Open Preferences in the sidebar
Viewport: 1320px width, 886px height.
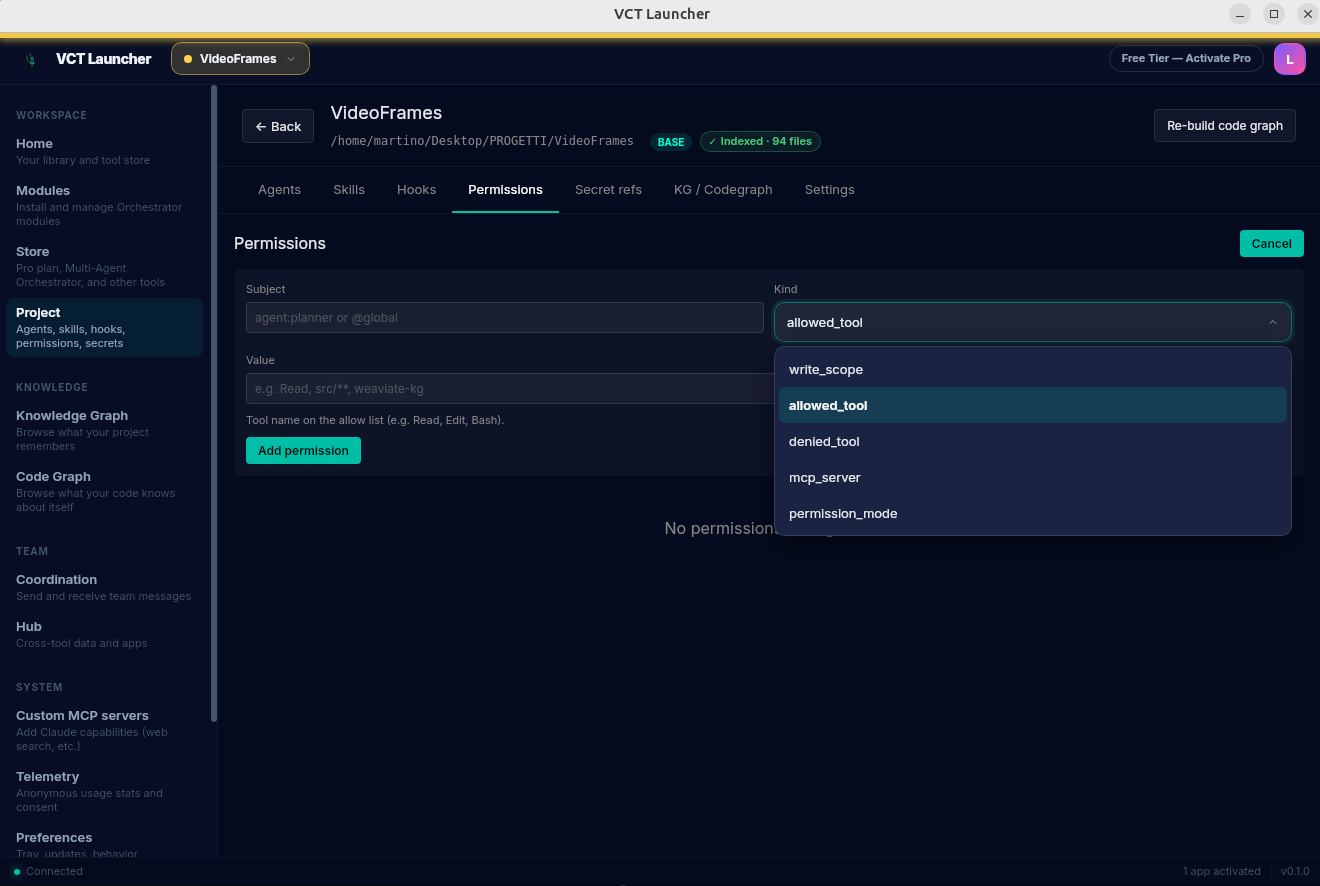[104, 844]
